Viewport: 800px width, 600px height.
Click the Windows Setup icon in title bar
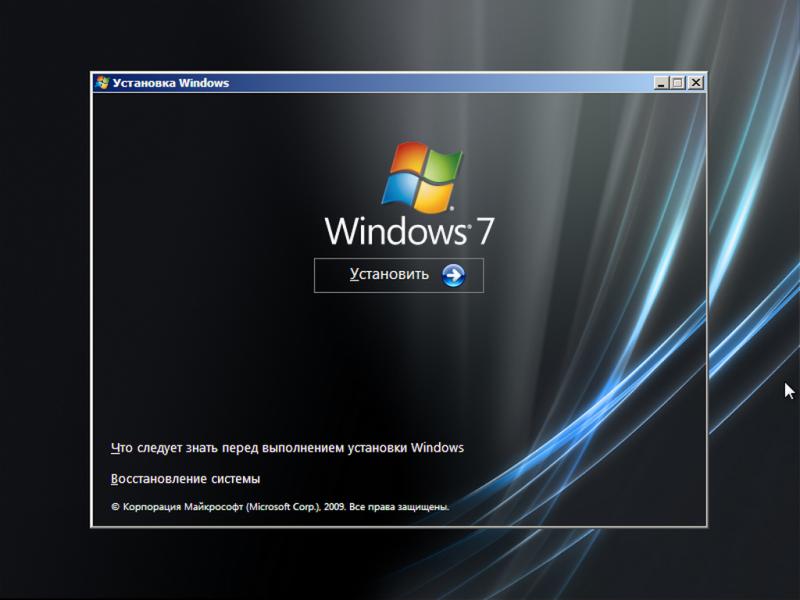(102, 83)
